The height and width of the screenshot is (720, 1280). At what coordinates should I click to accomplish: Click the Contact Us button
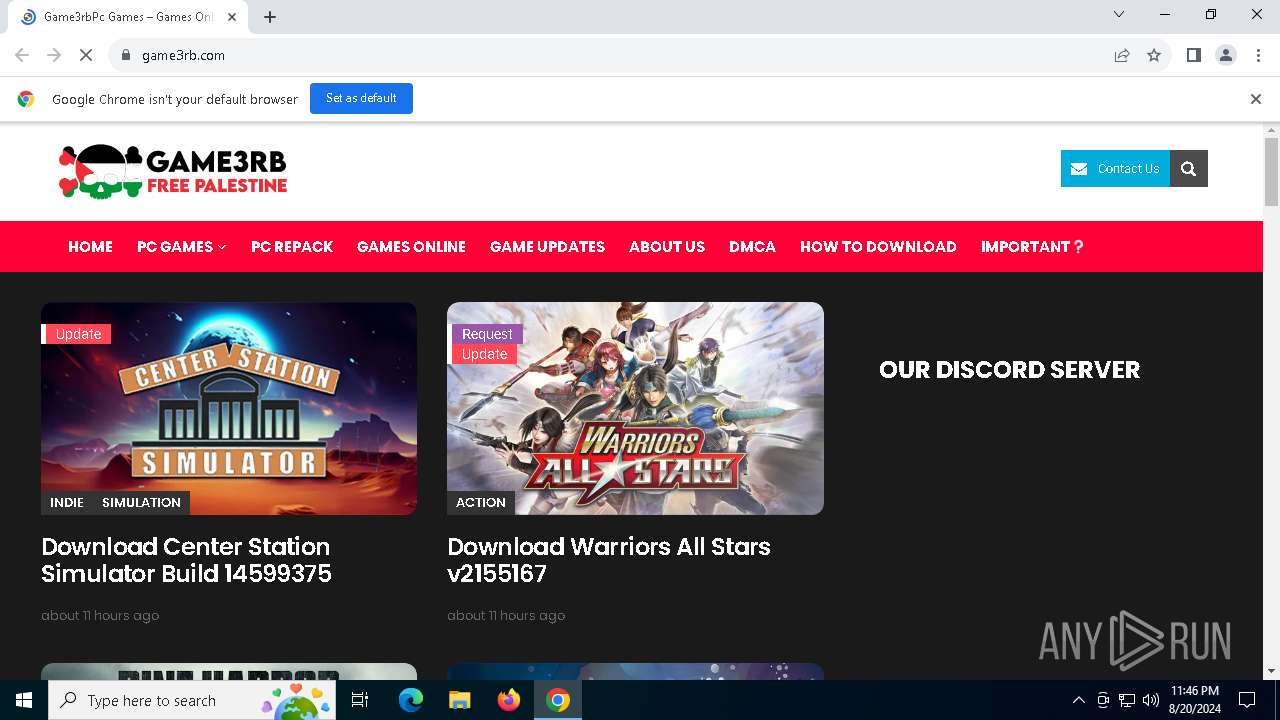coord(1115,168)
